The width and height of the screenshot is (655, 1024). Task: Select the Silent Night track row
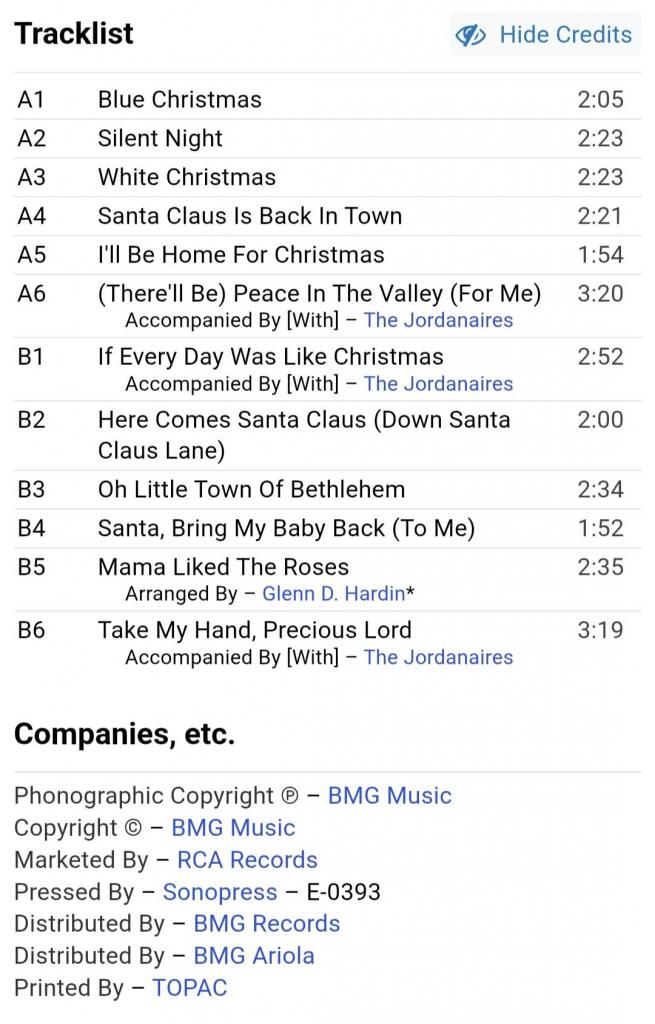160,139
